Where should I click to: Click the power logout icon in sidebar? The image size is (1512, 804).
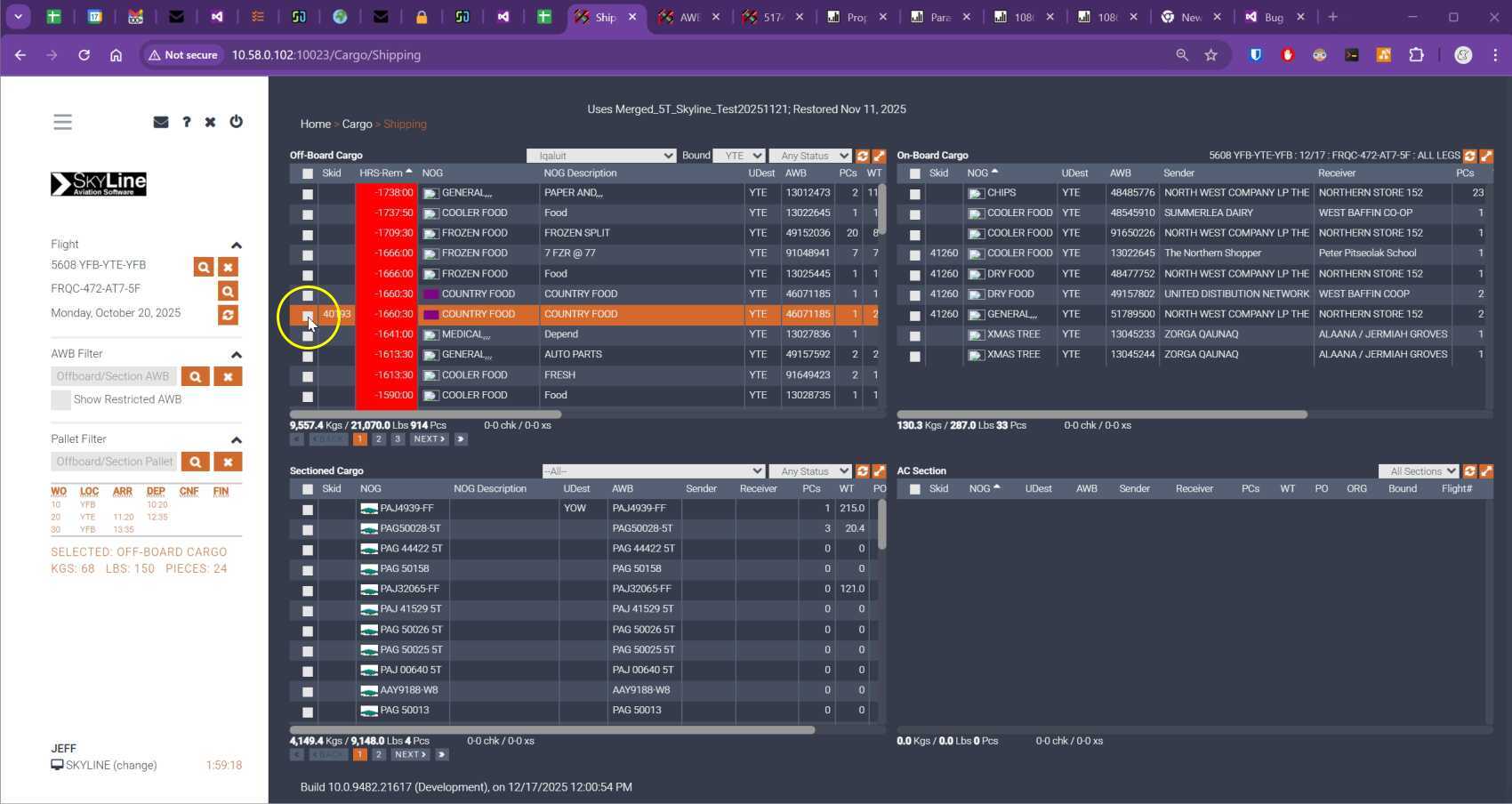tap(236, 122)
